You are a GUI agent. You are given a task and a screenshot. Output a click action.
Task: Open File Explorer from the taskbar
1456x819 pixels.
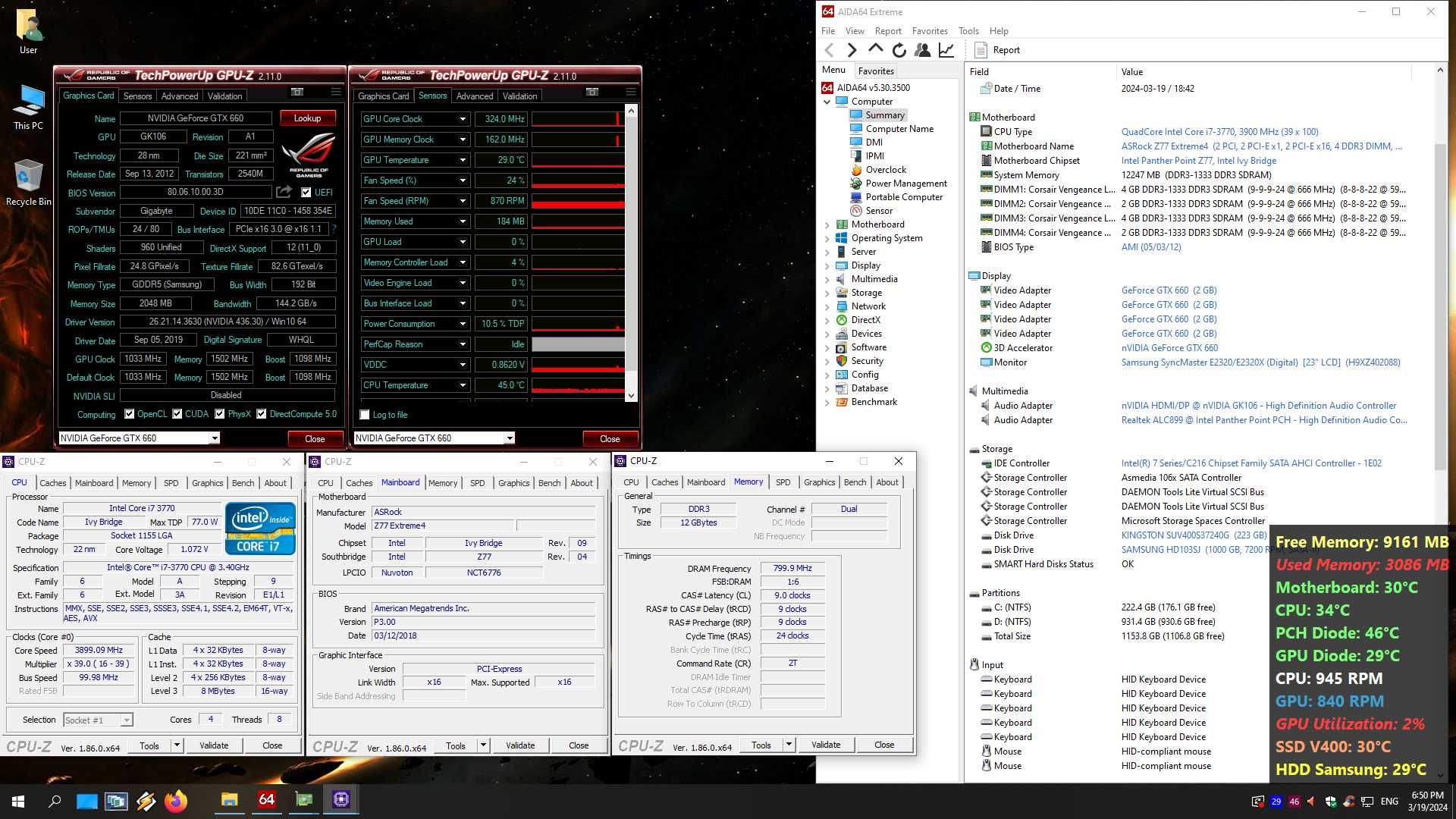click(229, 801)
